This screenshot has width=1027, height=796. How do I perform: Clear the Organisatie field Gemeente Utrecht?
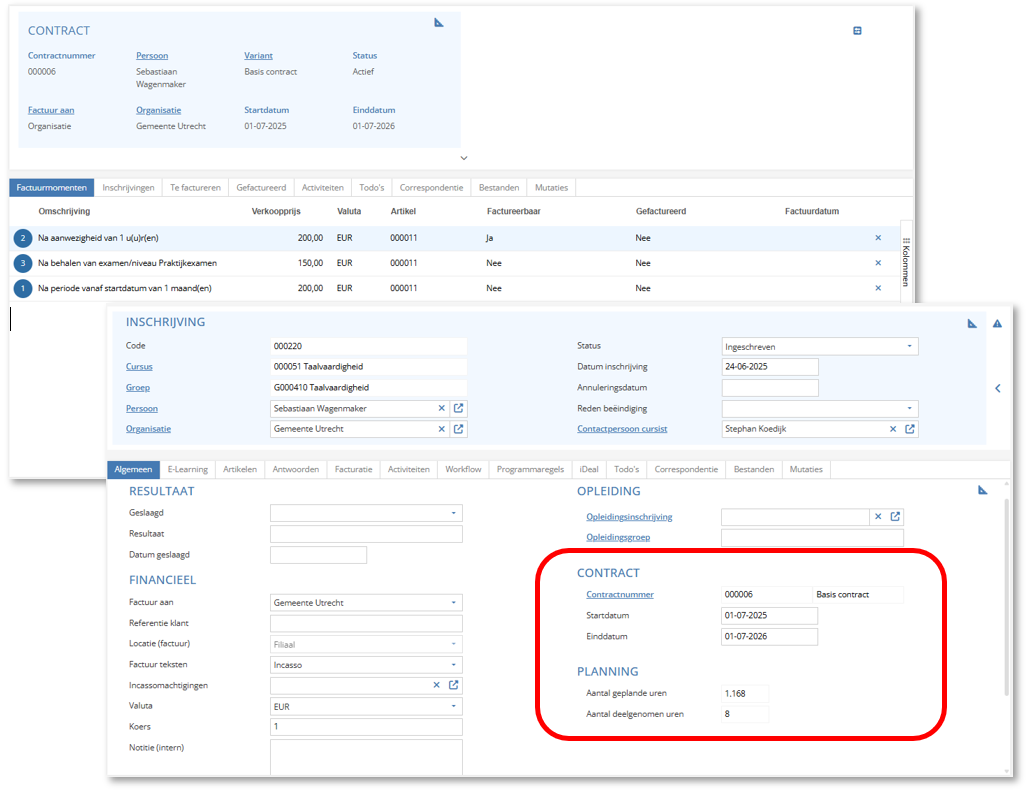tap(441, 429)
